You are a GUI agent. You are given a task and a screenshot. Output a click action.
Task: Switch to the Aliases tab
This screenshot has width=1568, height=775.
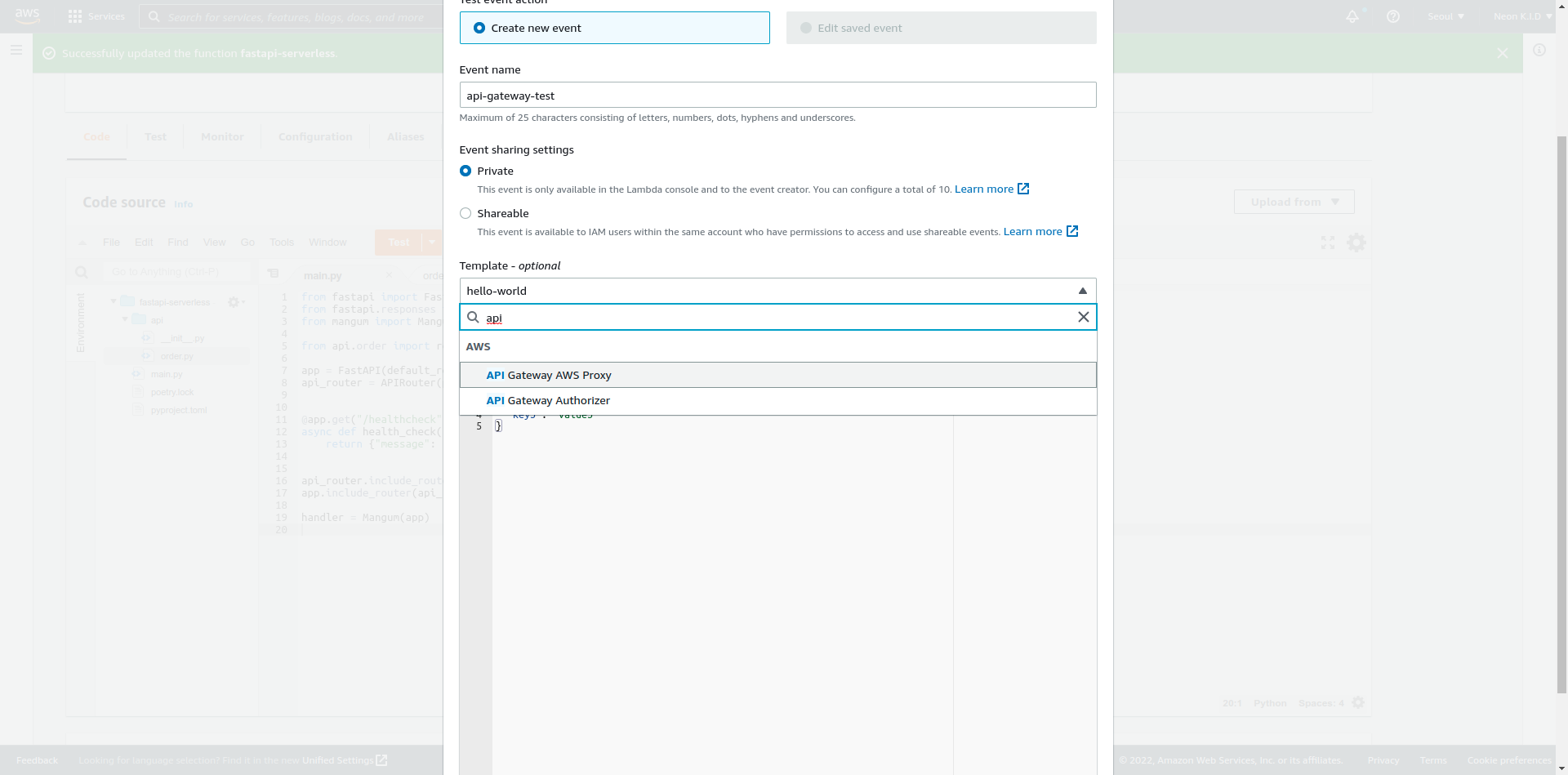coord(405,136)
